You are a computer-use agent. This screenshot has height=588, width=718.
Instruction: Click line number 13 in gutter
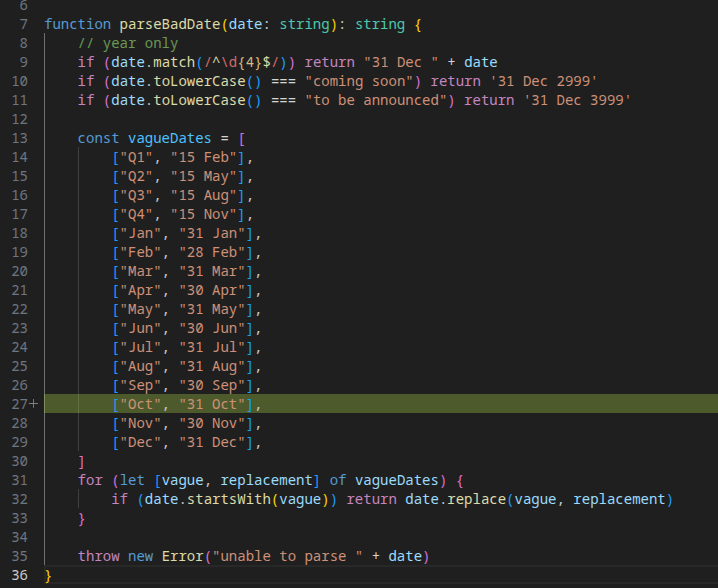point(19,138)
